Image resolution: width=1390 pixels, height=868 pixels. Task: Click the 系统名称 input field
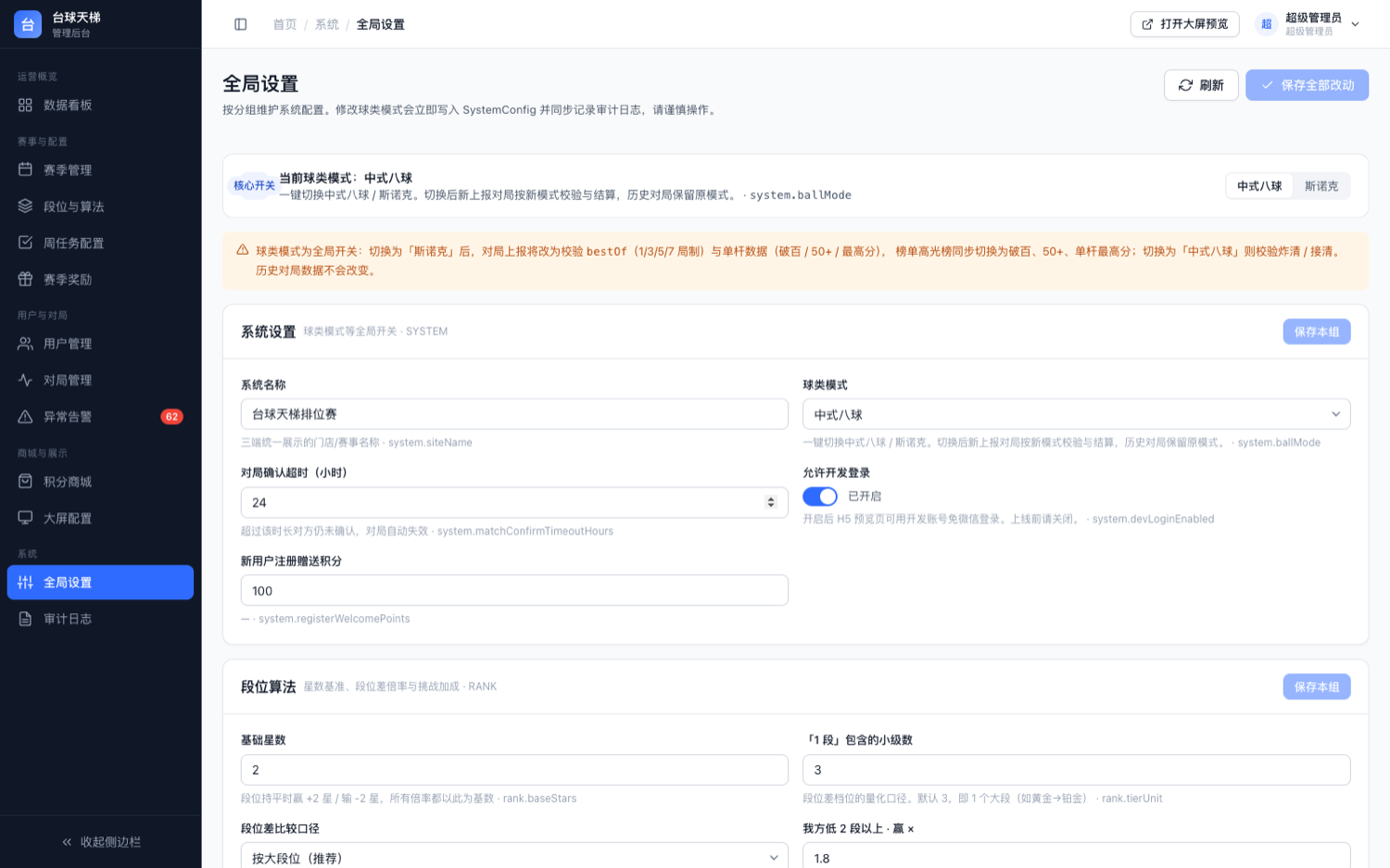[x=514, y=414]
